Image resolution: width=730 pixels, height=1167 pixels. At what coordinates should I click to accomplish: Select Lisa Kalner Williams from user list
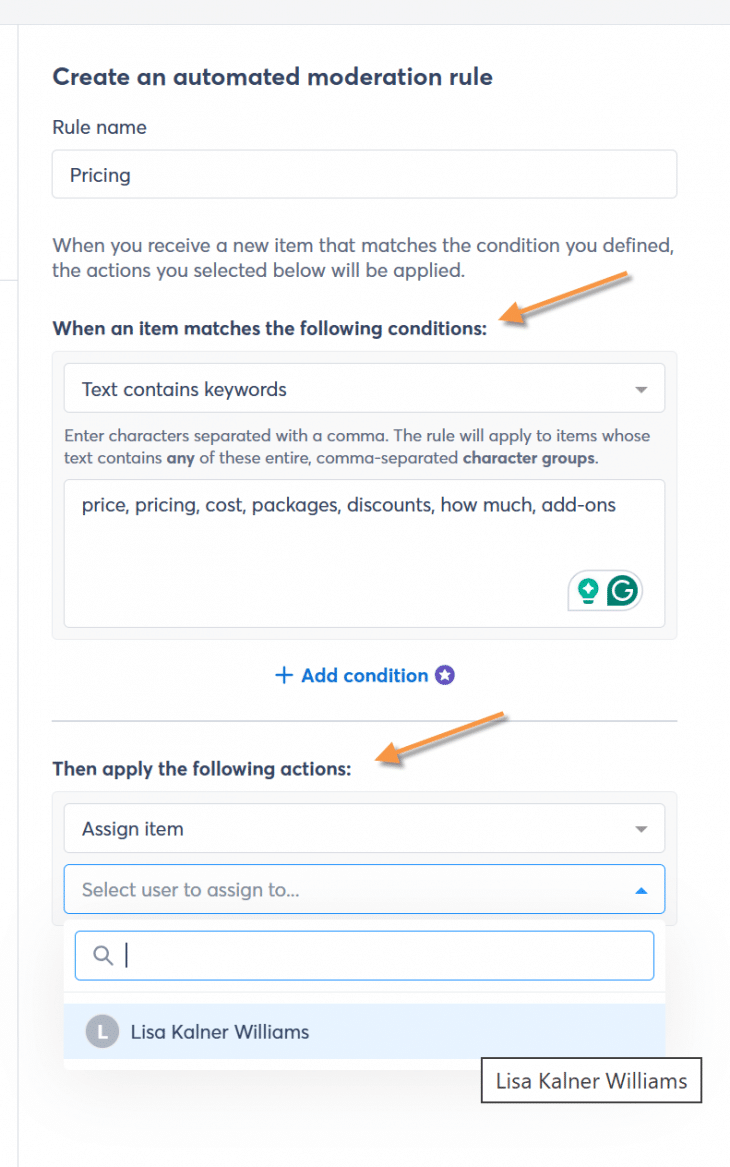tap(364, 1032)
